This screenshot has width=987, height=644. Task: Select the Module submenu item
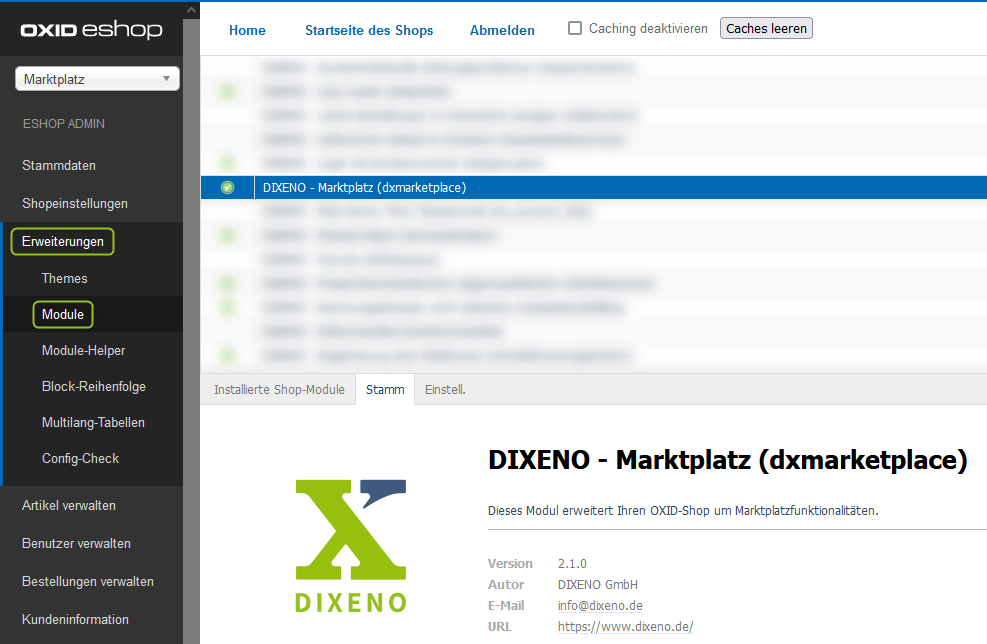62,315
